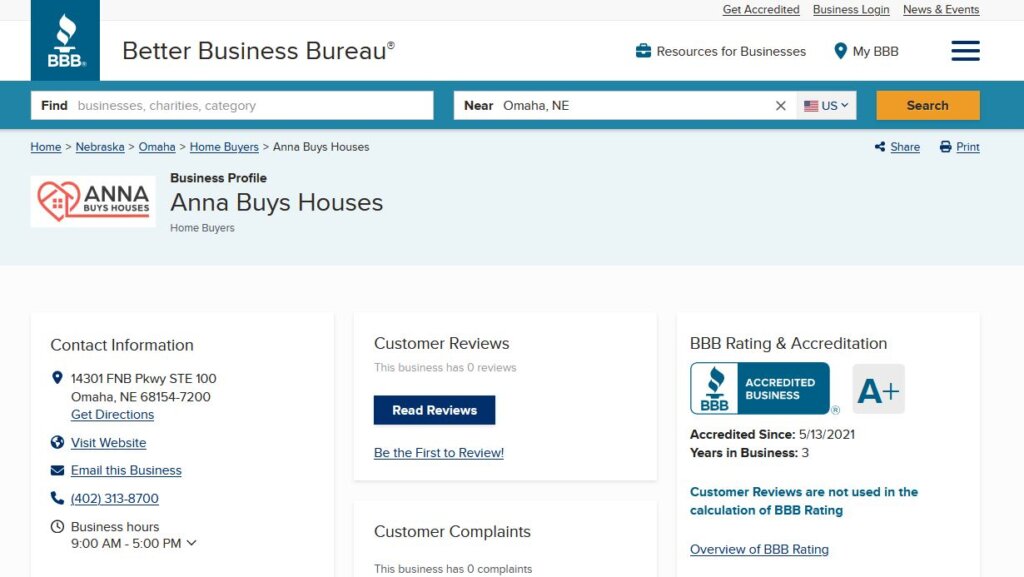Viewport: 1024px width, 577px height.
Task: Click the Print link
Action: [968, 147]
